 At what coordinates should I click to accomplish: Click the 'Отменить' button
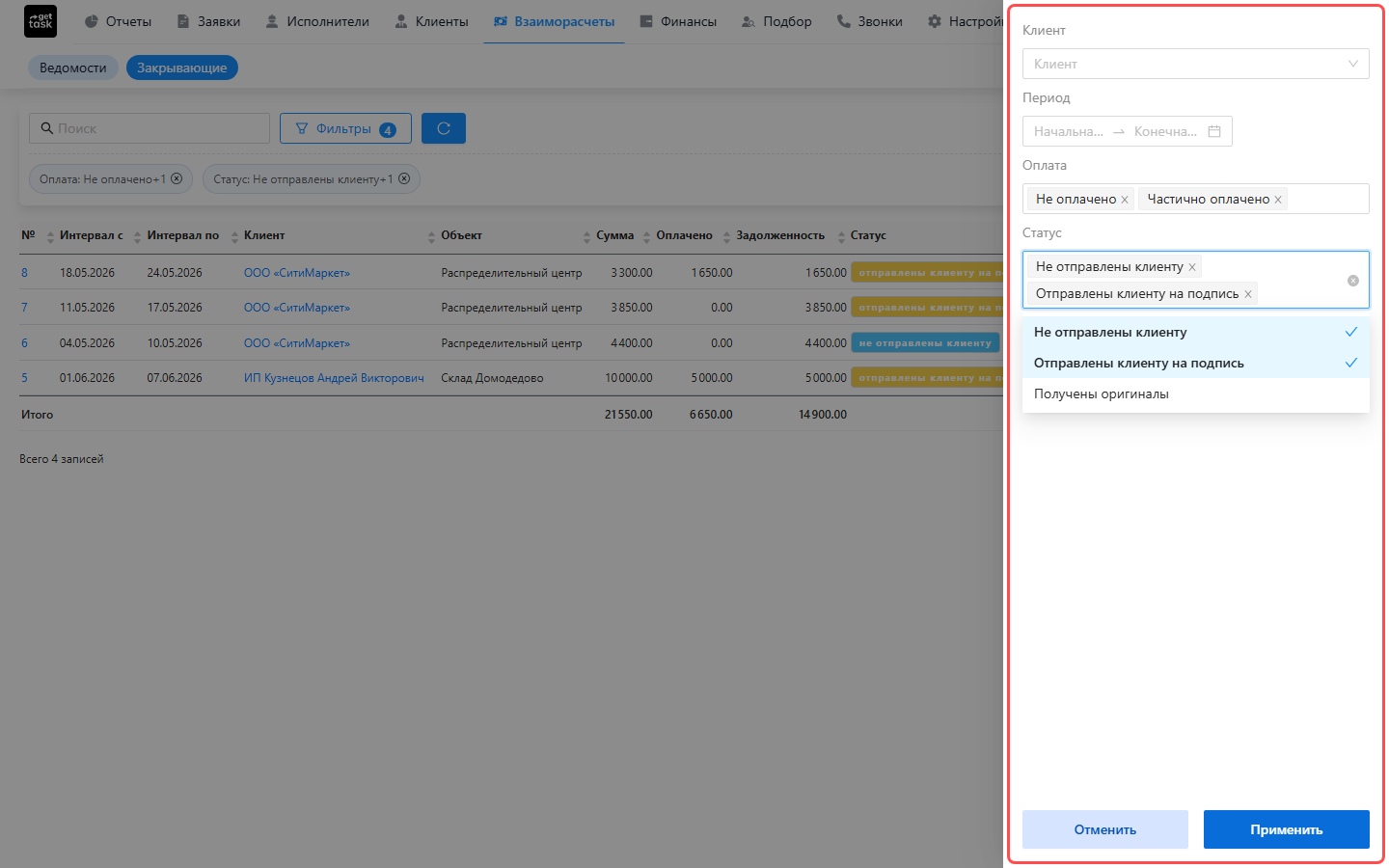[1105, 829]
